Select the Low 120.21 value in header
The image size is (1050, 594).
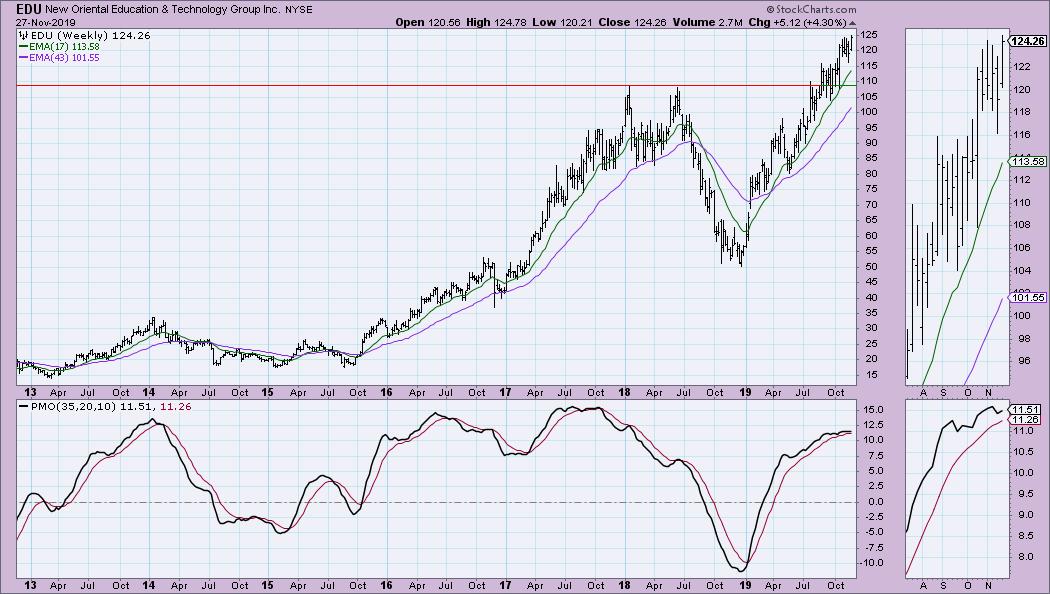pos(562,22)
